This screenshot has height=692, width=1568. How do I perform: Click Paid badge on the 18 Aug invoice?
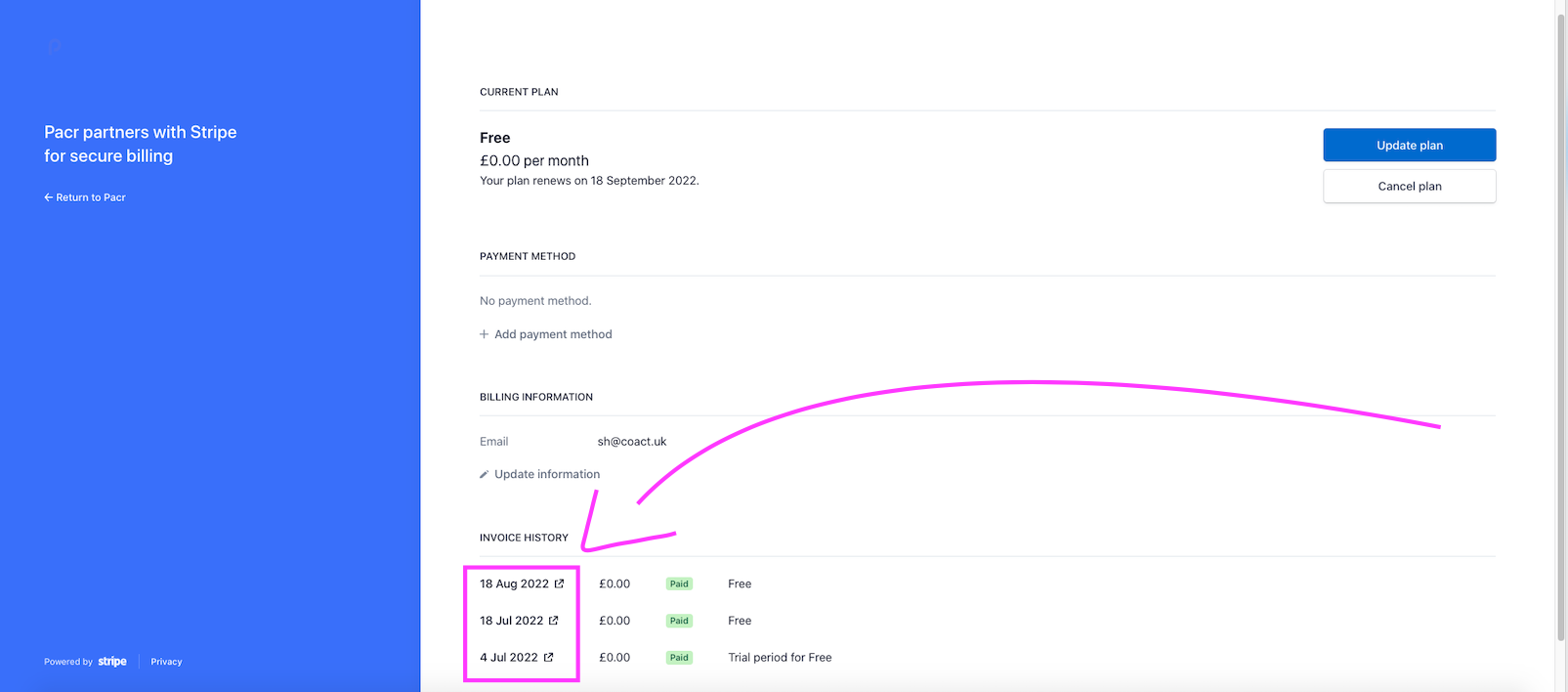point(679,584)
